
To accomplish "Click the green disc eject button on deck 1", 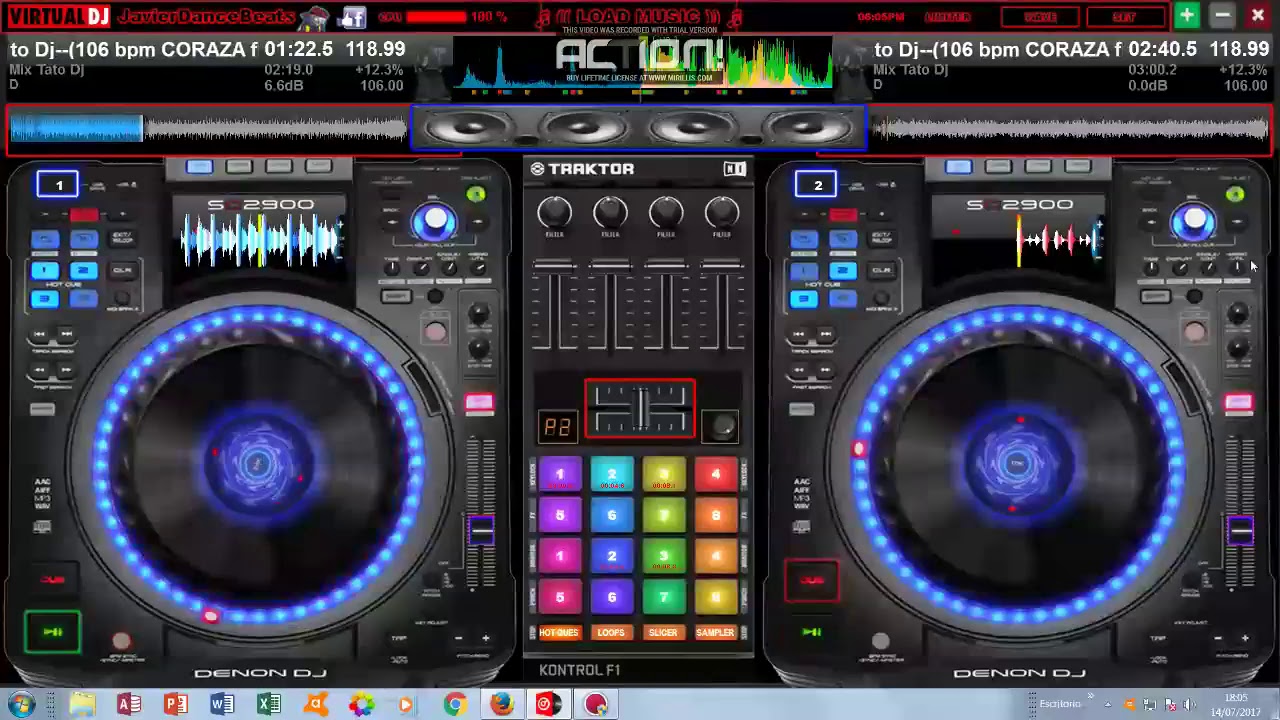I will coord(475,195).
